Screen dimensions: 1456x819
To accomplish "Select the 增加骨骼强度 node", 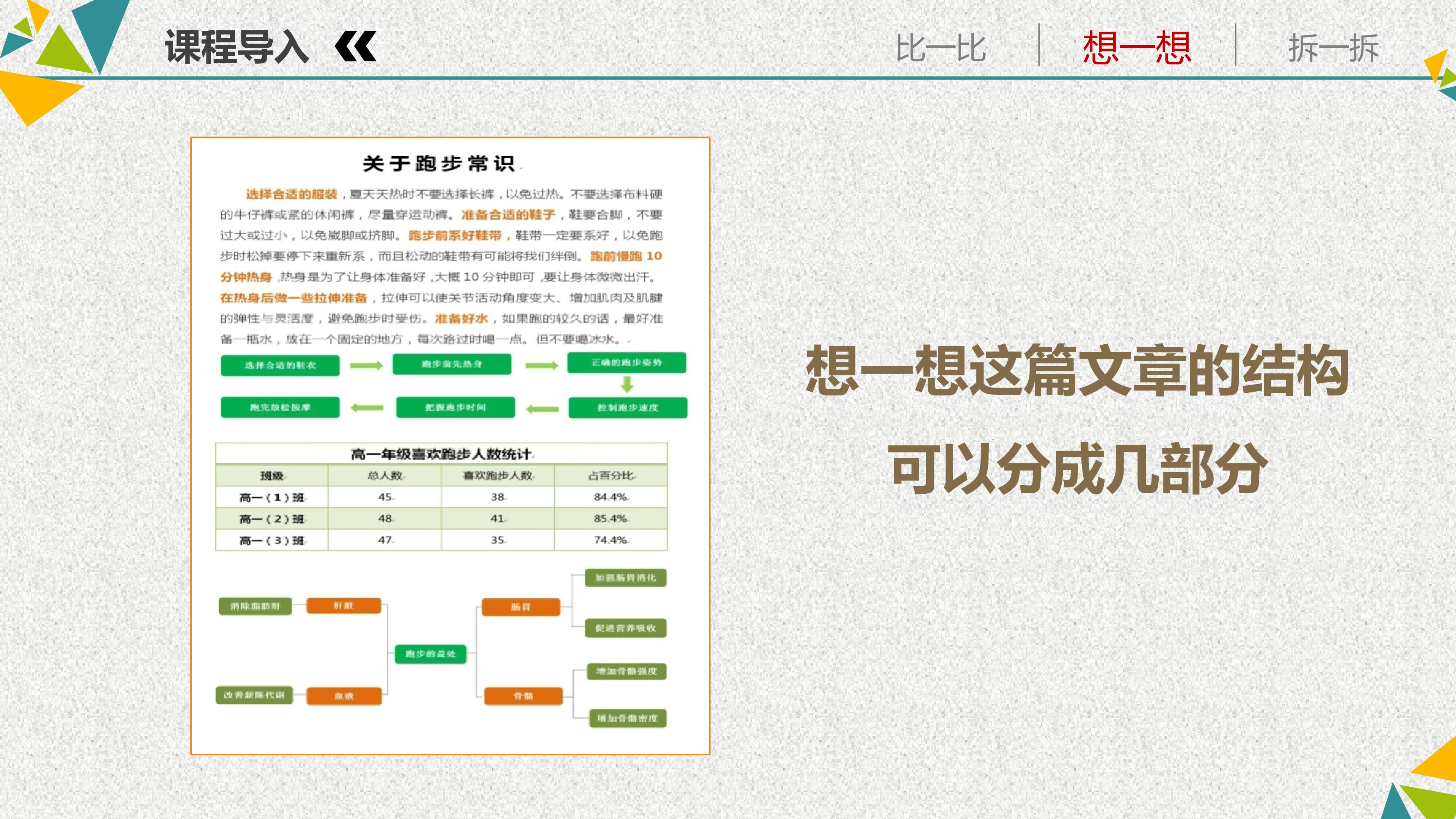I will pyautogui.click(x=627, y=671).
